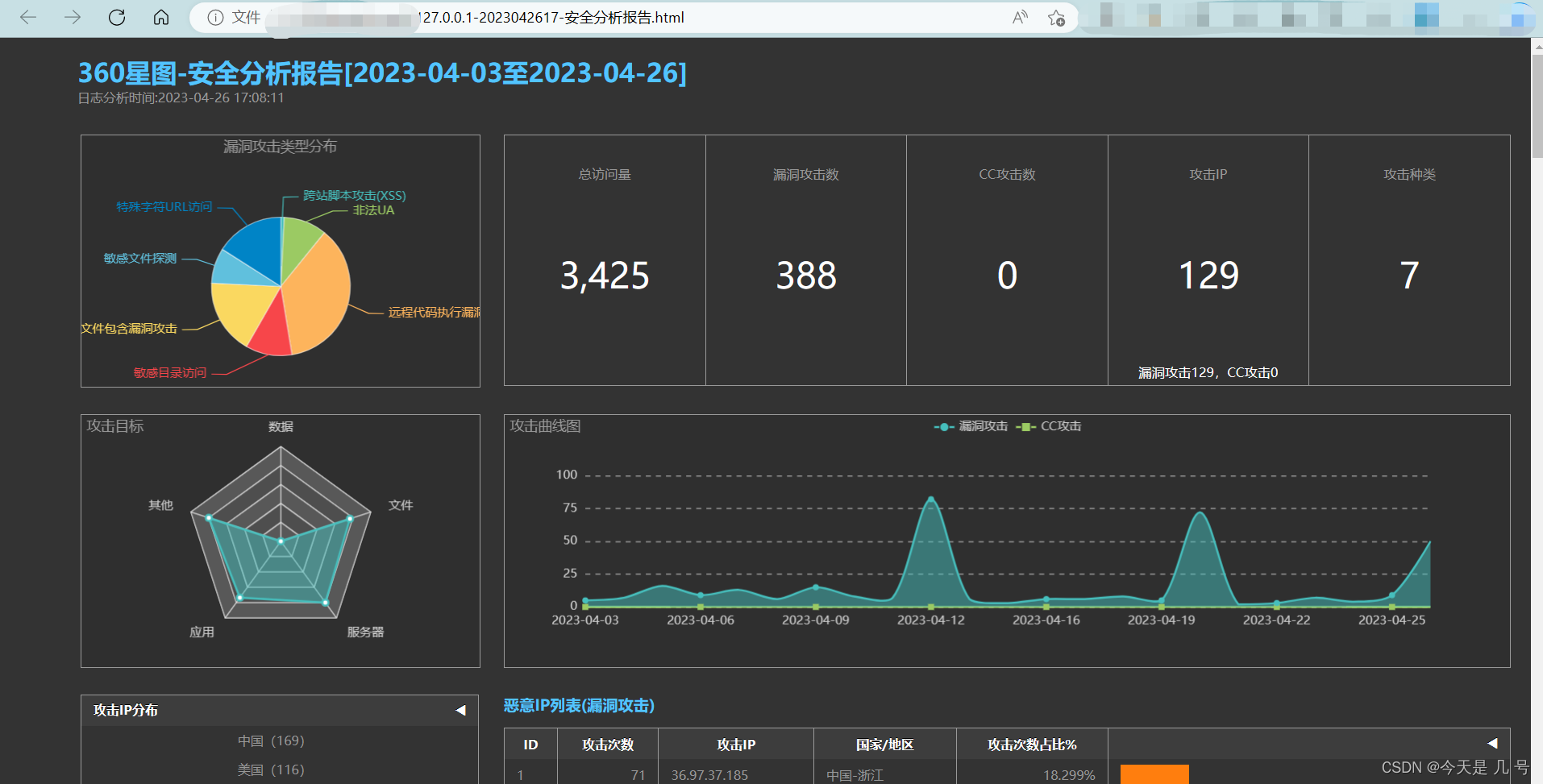Screen dimensions: 1543x784
Task: Click IP address 36.97.37.185 in table
Action: 709,775
